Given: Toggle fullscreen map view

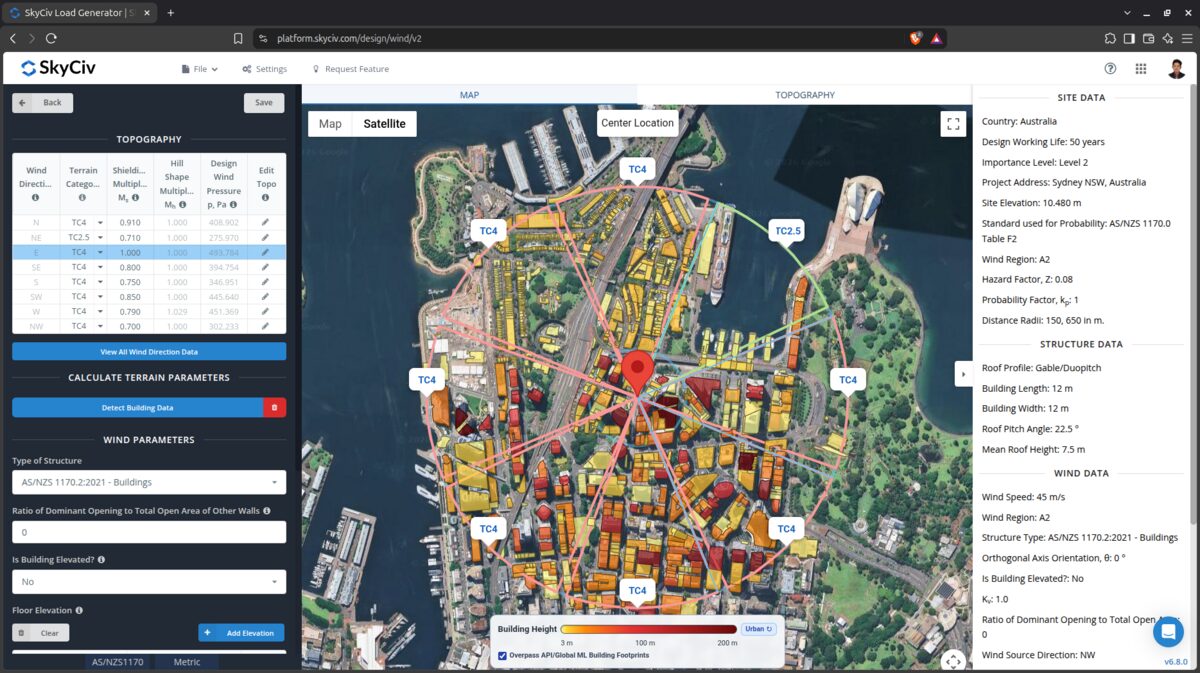Looking at the screenshot, I should tap(953, 124).
